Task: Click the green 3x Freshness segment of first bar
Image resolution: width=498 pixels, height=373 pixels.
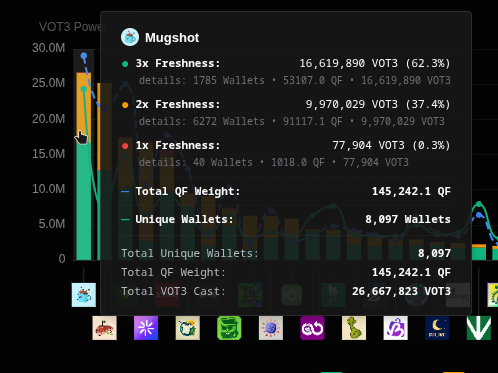Action: 84,201
